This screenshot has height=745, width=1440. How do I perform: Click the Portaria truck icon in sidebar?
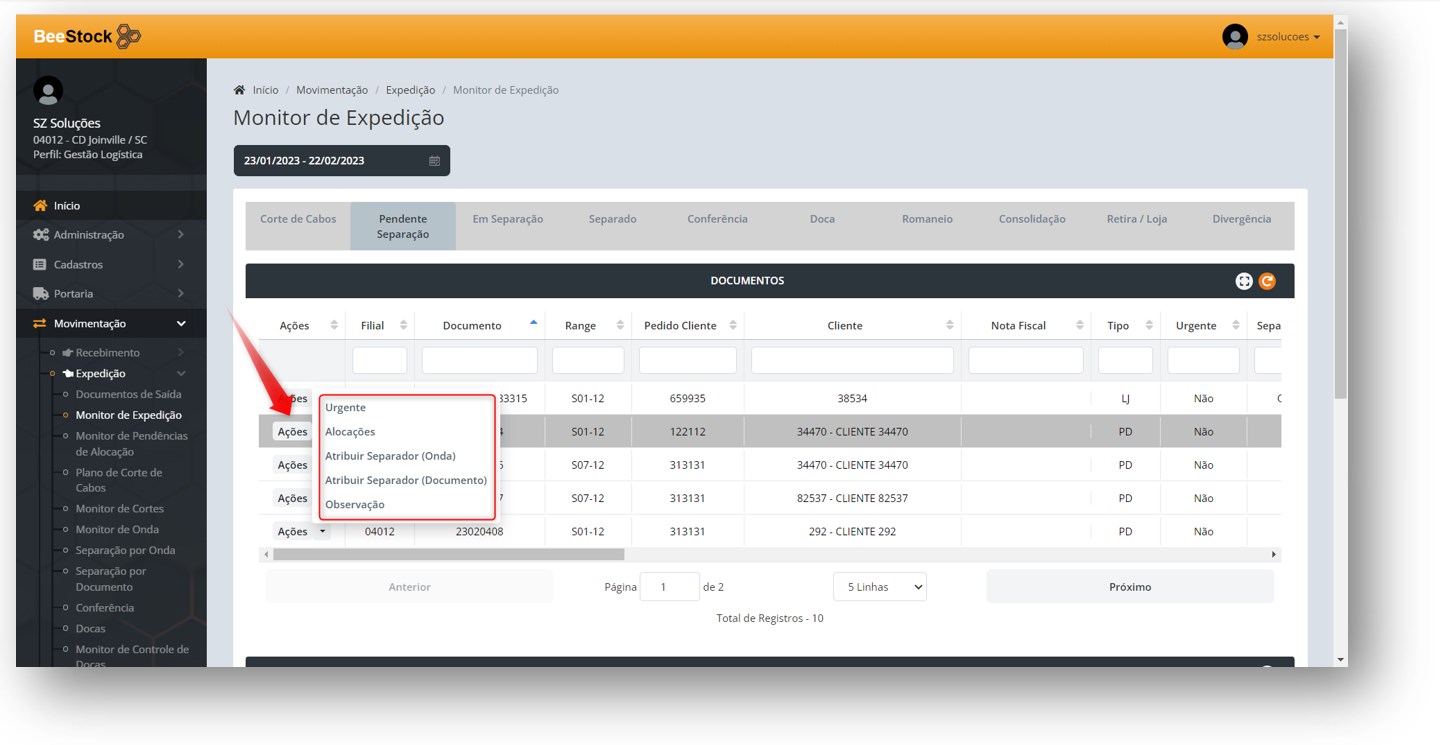40,294
